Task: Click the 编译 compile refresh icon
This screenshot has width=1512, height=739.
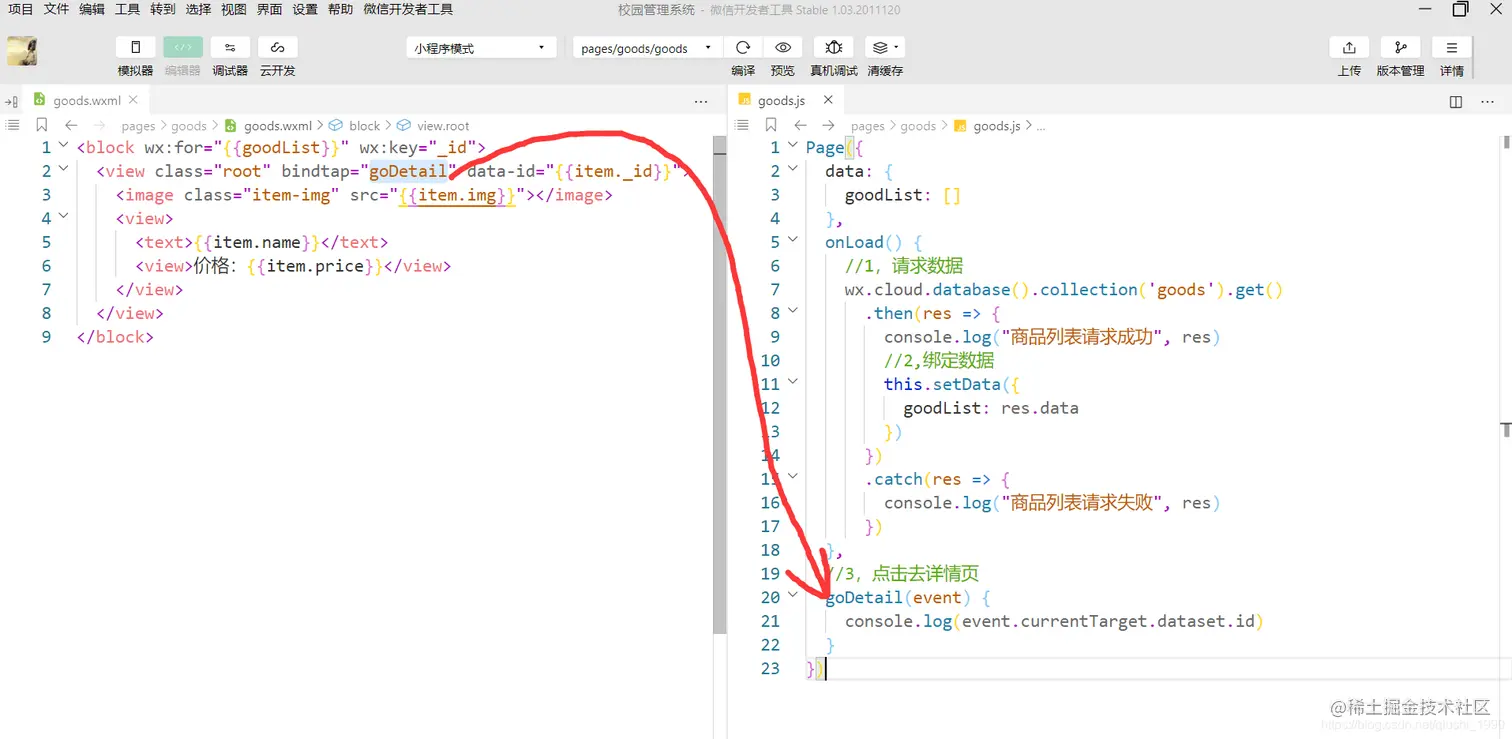Action: click(x=743, y=48)
